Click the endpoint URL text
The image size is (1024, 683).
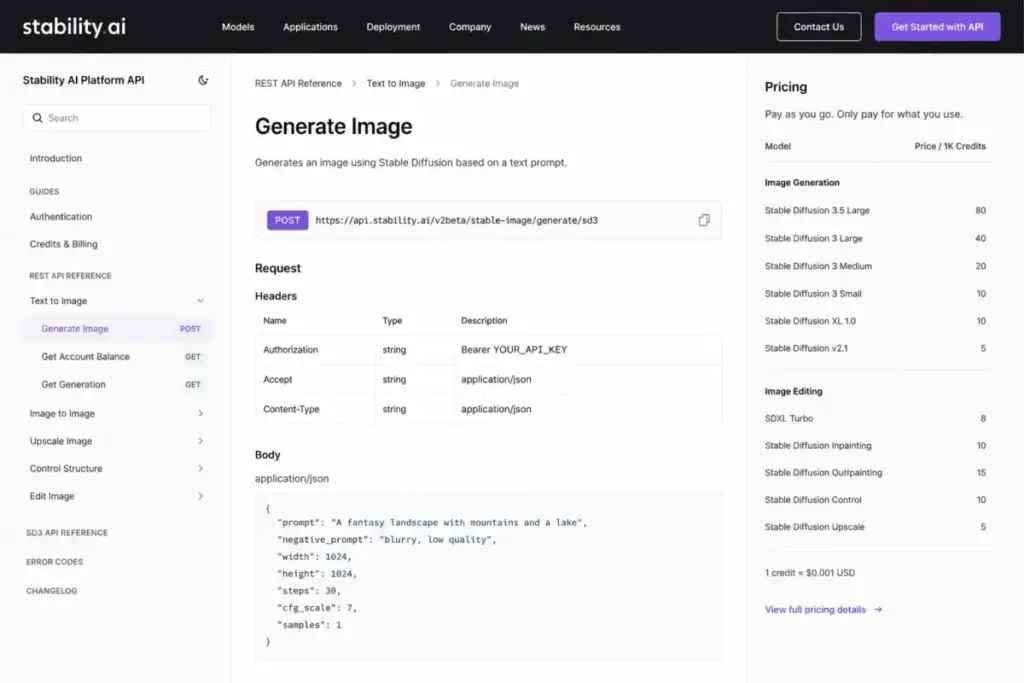point(456,220)
